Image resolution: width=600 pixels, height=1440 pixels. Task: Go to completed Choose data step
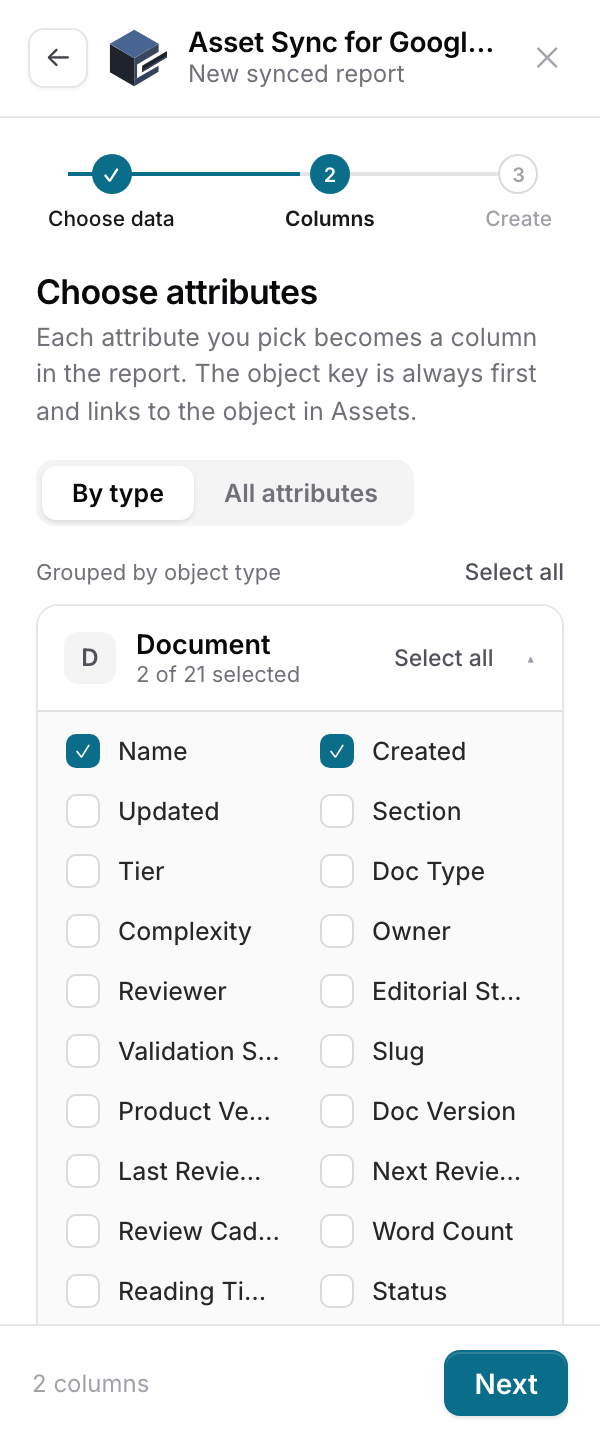(x=111, y=175)
